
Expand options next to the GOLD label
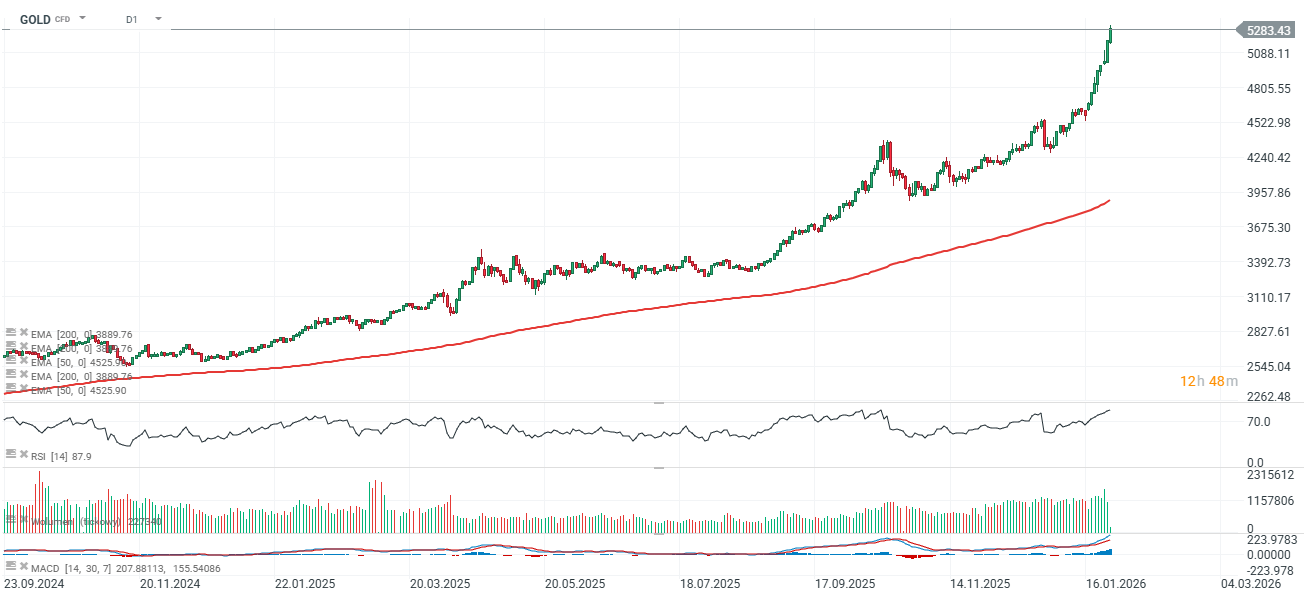(x=82, y=18)
